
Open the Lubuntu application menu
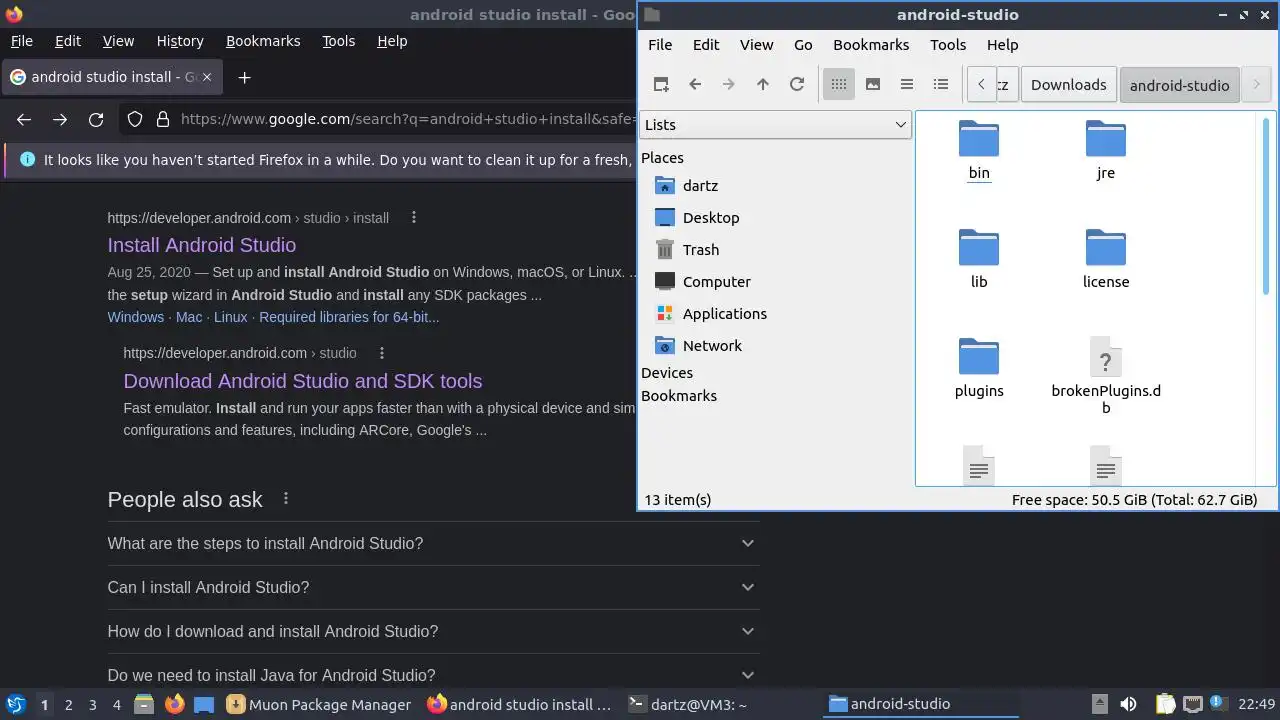[15, 704]
